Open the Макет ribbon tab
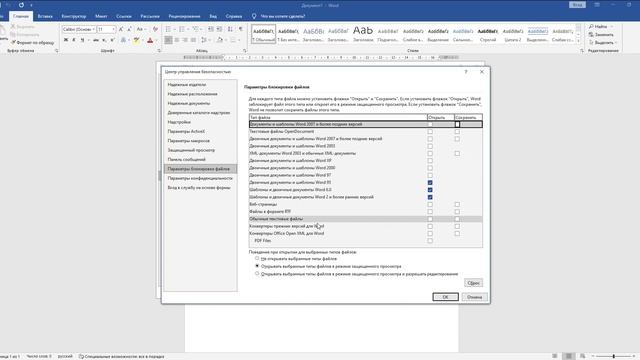The height and width of the screenshot is (360, 640). 101,16
